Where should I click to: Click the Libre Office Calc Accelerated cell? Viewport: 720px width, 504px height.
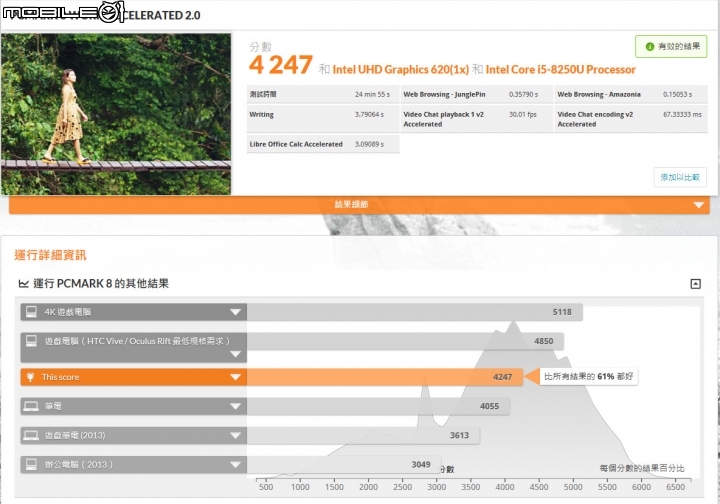[x=323, y=144]
